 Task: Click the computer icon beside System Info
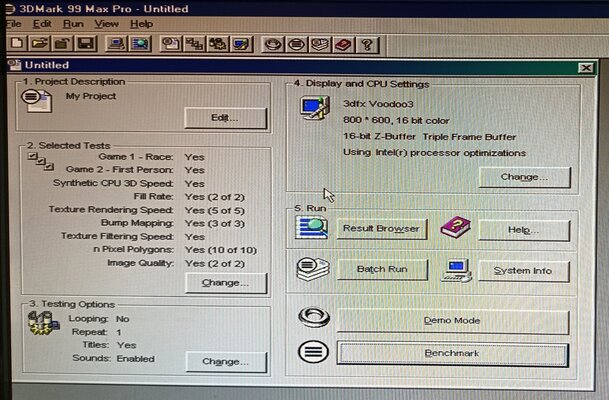coord(458,270)
